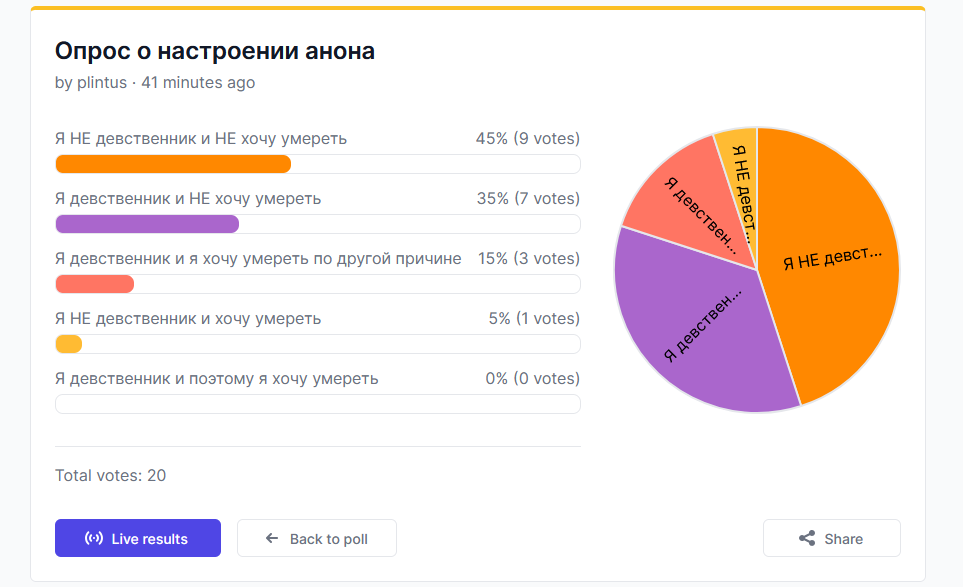The image size is (963, 587).
Task: Click the empty 0% progress bar
Action: [x=317, y=404]
